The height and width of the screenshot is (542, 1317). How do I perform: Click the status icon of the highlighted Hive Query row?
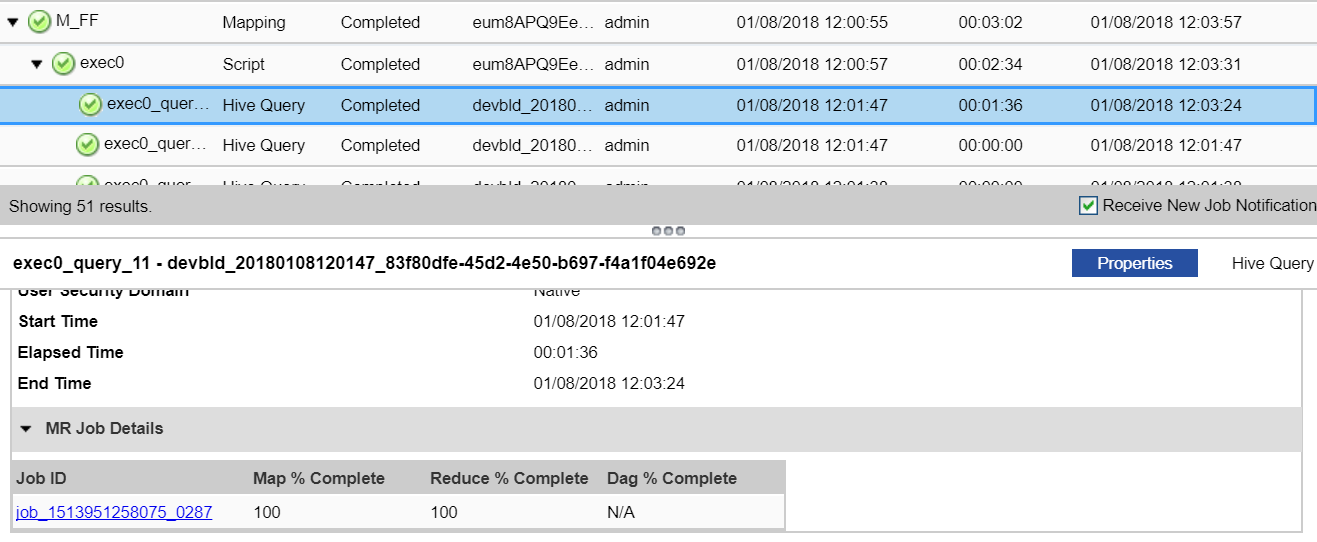(90, 104)
